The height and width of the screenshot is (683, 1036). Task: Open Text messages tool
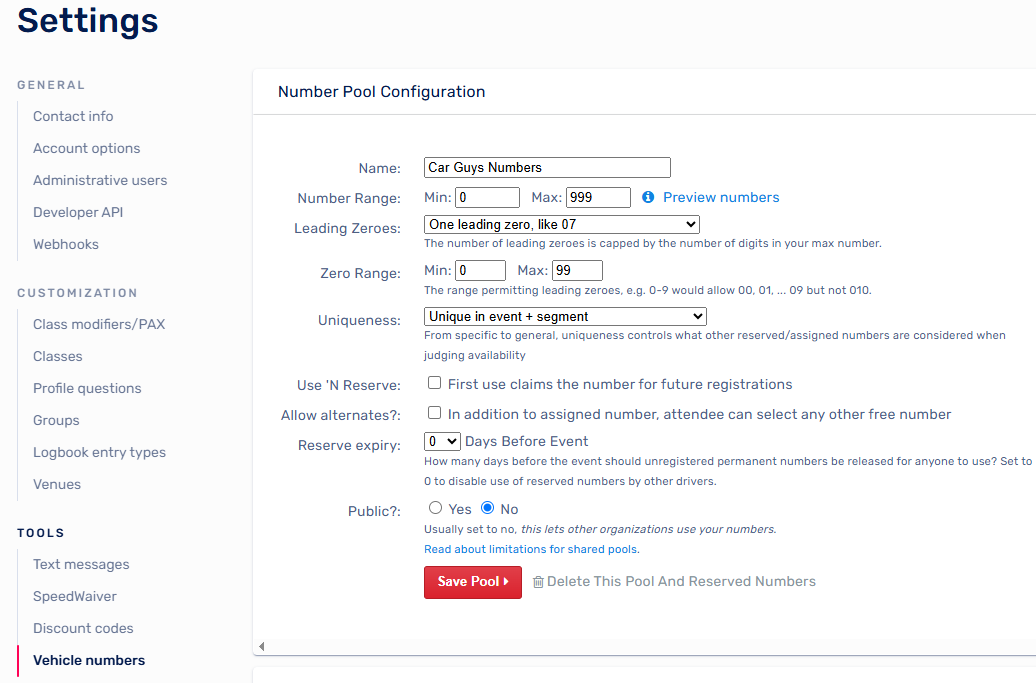coord(81,564)
